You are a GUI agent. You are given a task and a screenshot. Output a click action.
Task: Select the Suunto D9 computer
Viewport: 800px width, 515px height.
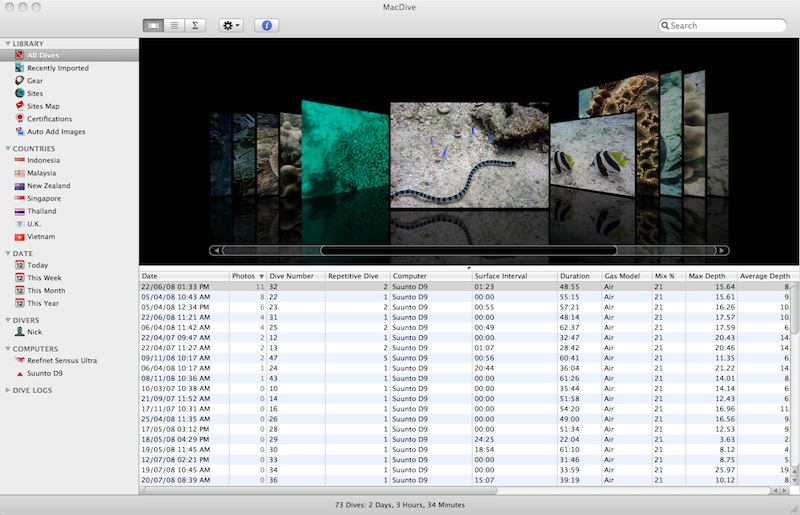point(48,372)
